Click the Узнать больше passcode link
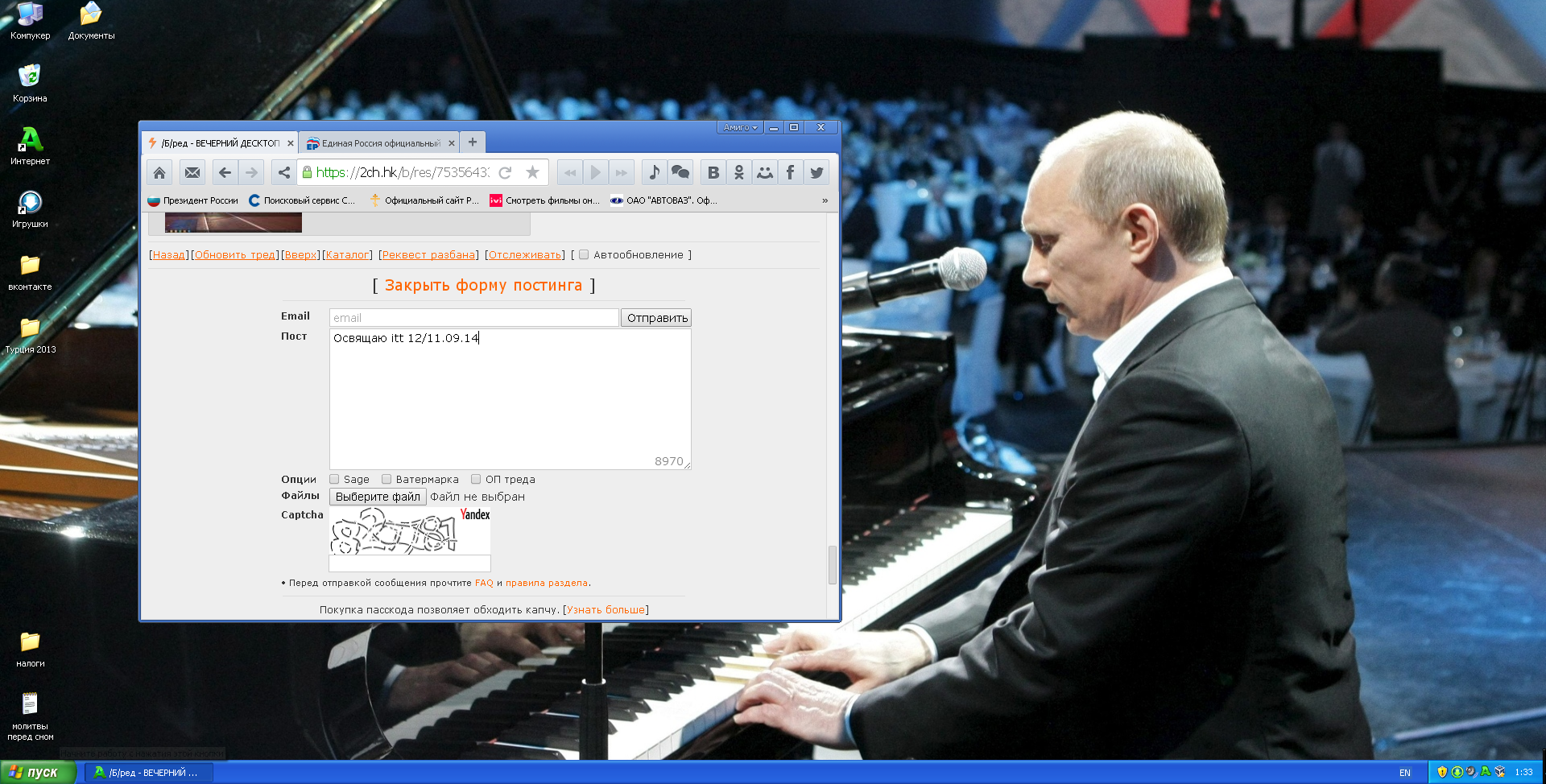Screen dimensions: 1546x784 click(606, 610)
